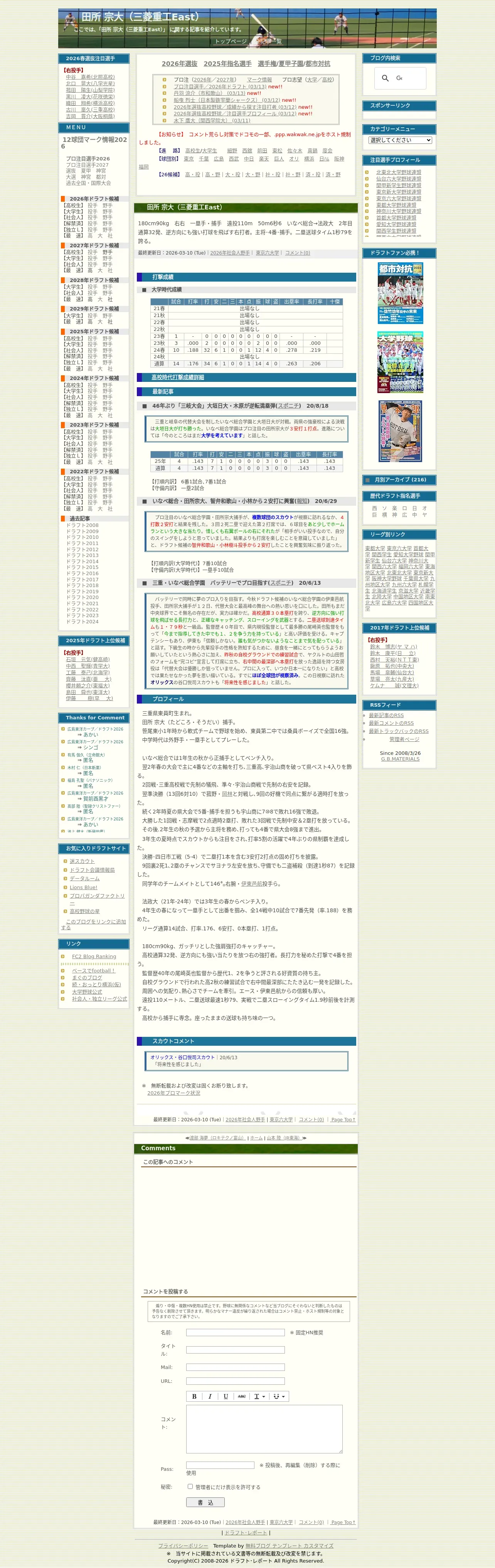Open the ドラフト2015 past article link
Viewport: 495px width, 1568px height.
tap(81, 567)
